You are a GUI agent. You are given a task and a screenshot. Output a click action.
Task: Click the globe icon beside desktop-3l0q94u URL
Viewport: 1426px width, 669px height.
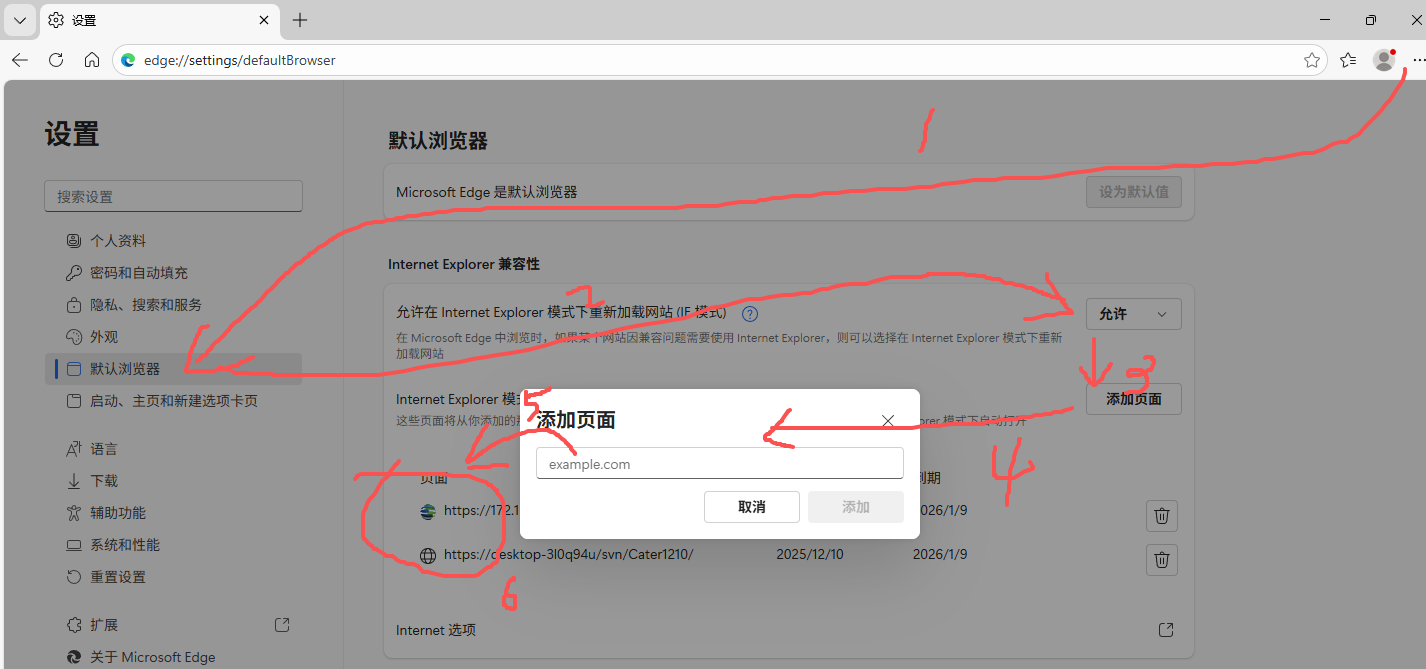pyautogui.click(x=428, y=556)
